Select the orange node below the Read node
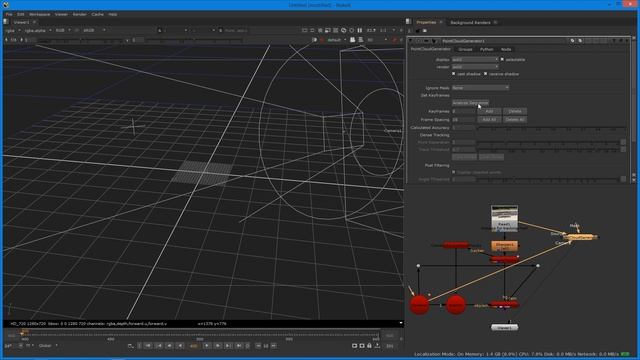Viewport: 640px width, 360px height. pyautogui.click(x=504, y=246)
